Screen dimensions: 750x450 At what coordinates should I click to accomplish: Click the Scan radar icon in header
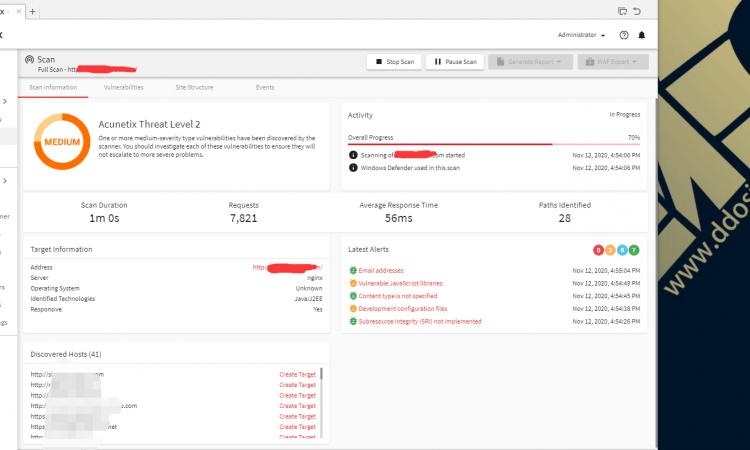point(29,59)
